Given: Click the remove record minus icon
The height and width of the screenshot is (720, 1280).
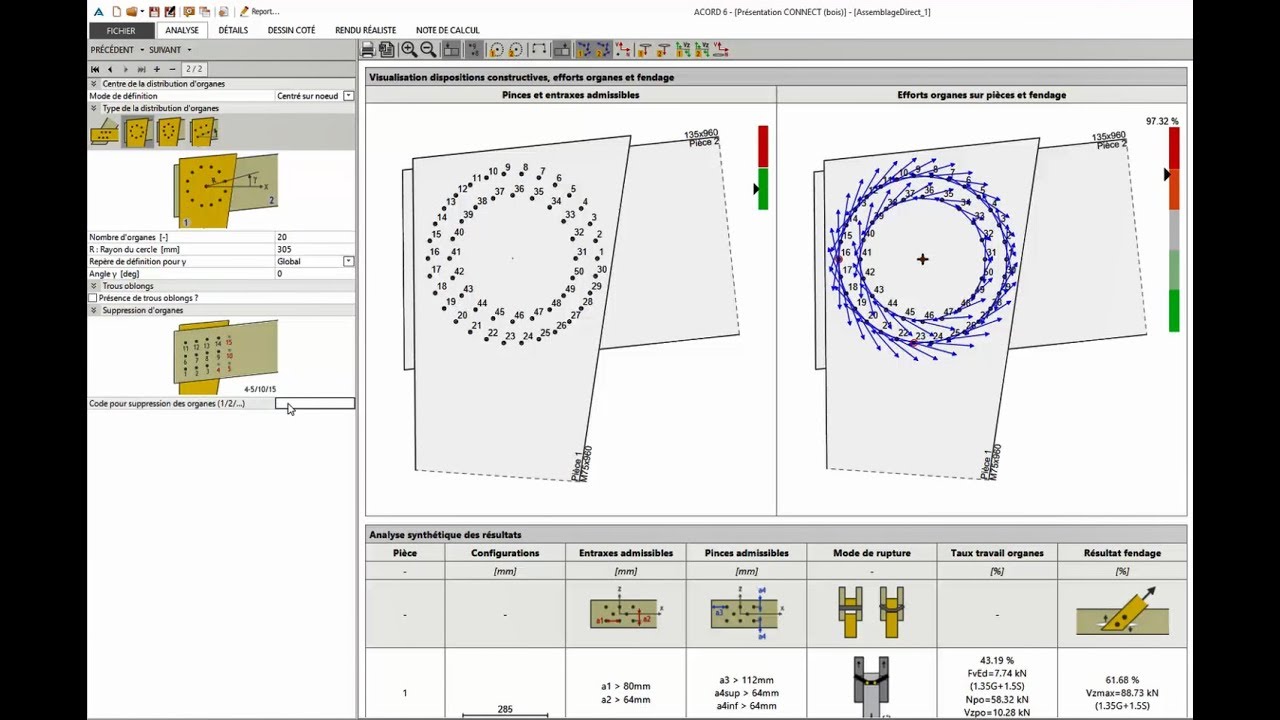Looking at the screenshot, I should coord(173,69).
